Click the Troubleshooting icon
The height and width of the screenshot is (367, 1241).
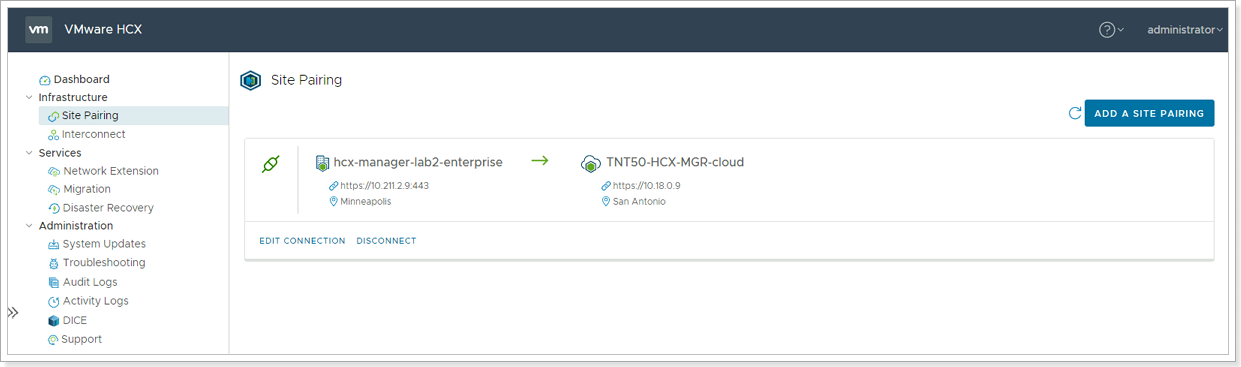54,263
